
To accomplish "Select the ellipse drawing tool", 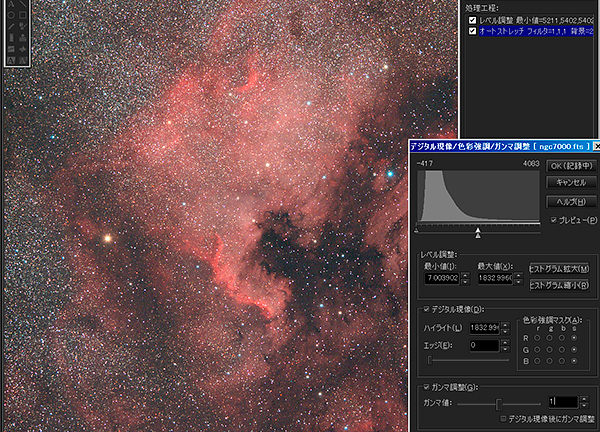I will [x=11, y=15].
